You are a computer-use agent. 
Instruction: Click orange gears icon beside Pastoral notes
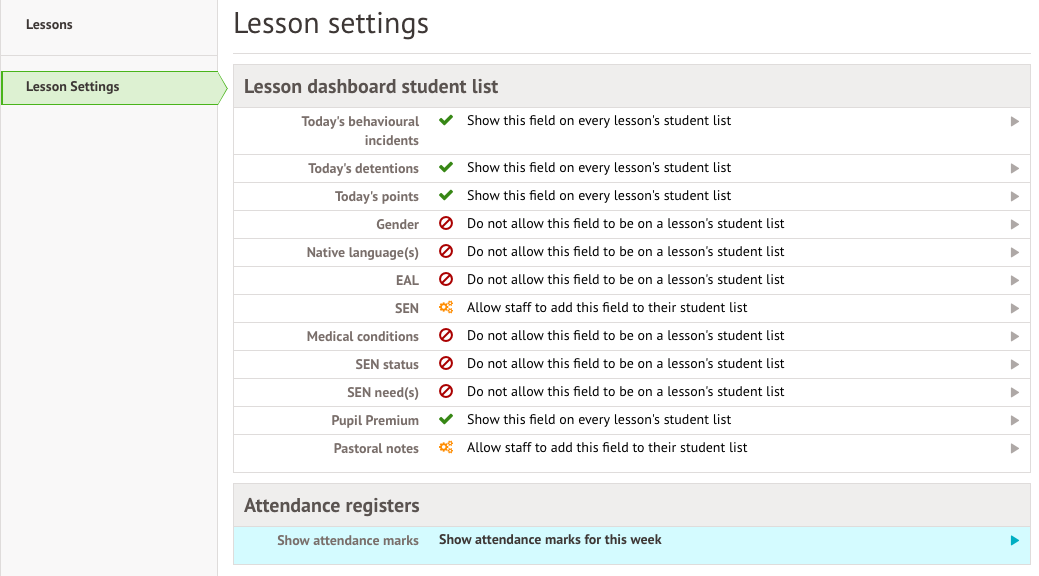pyautogui.click(x=446, y=447)
